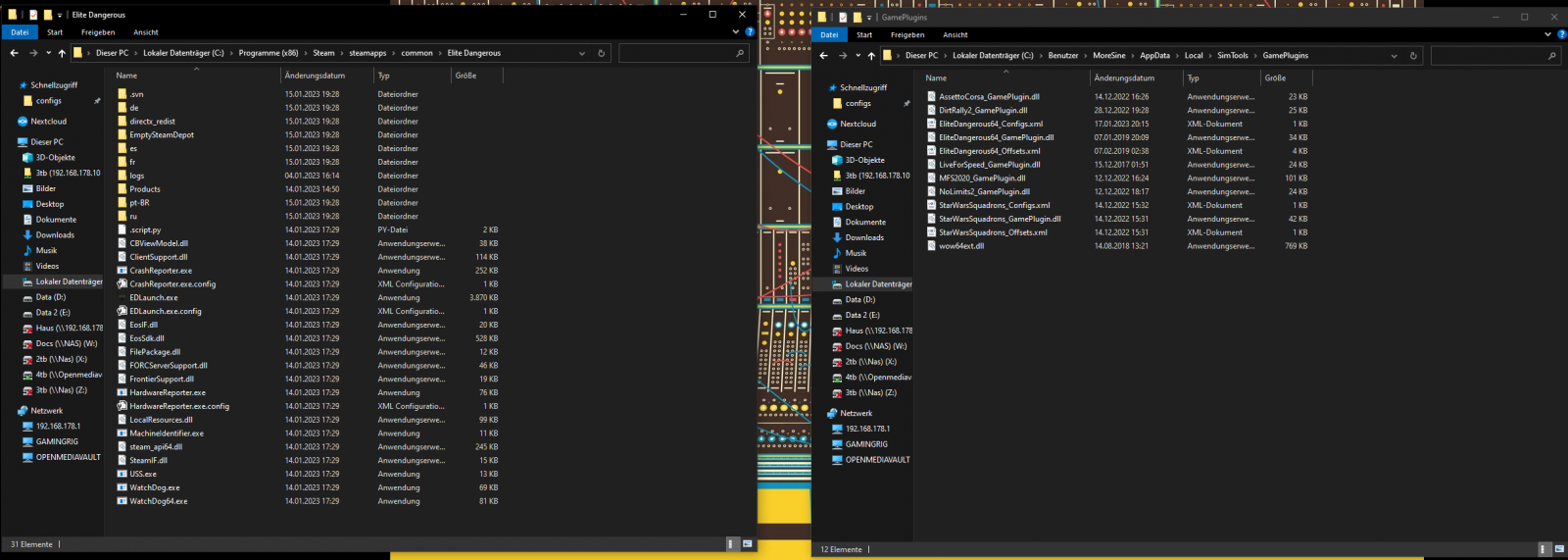Open the blue help icon in Elite Dangerous window
This screenshot has width=1568, height=560.
coord(750,32)
